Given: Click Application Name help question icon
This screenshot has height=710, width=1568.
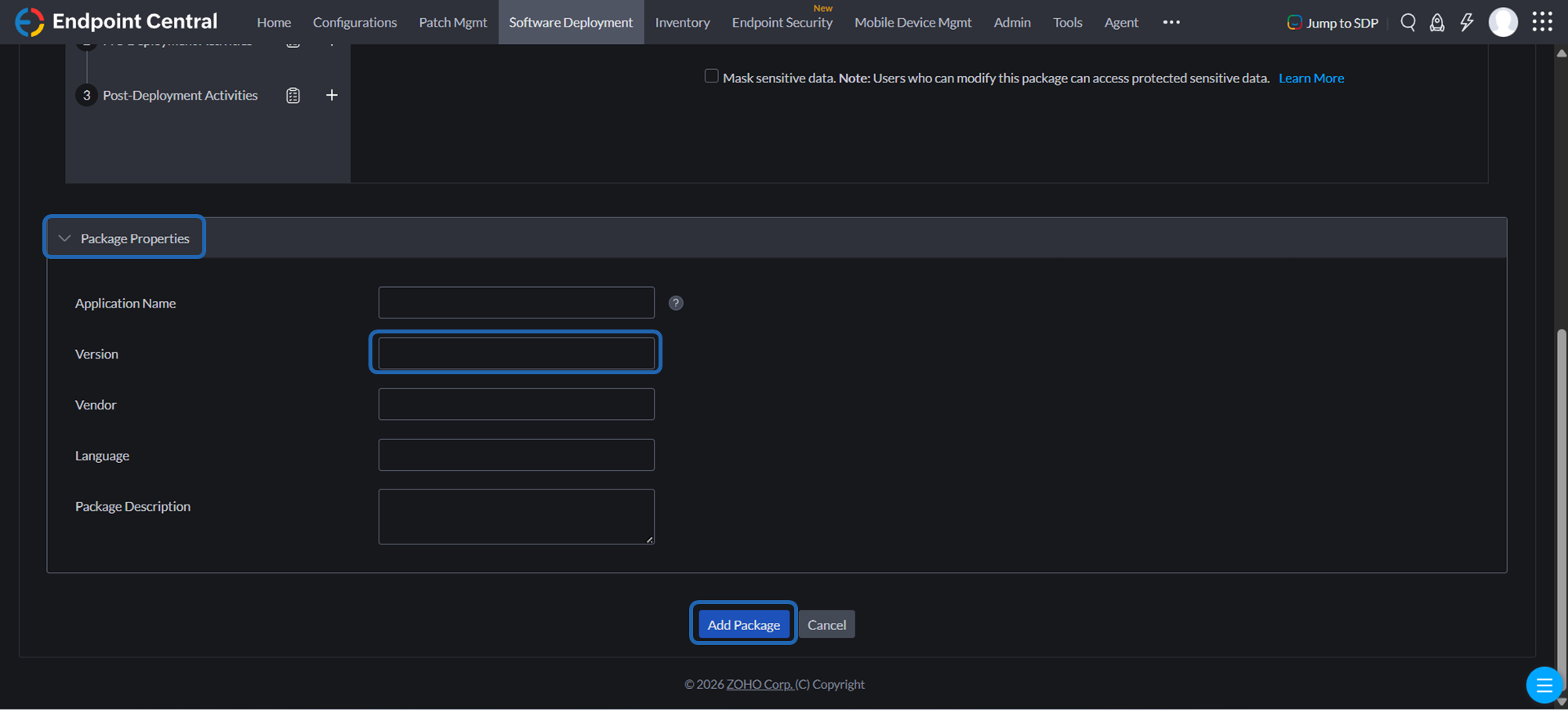Looking at the screenshot, I should [x=676, y=303].
